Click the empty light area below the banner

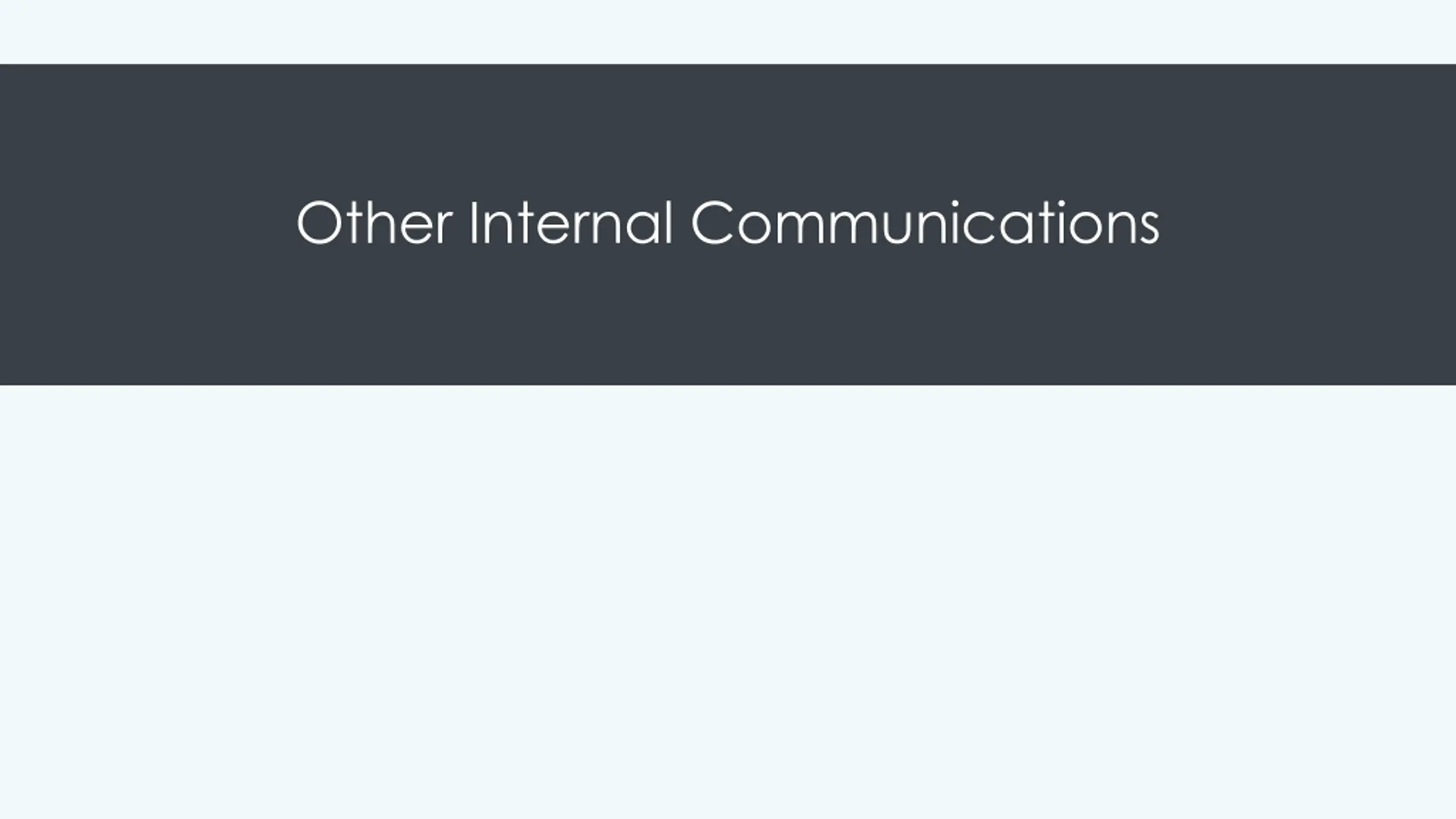[728, 602]
